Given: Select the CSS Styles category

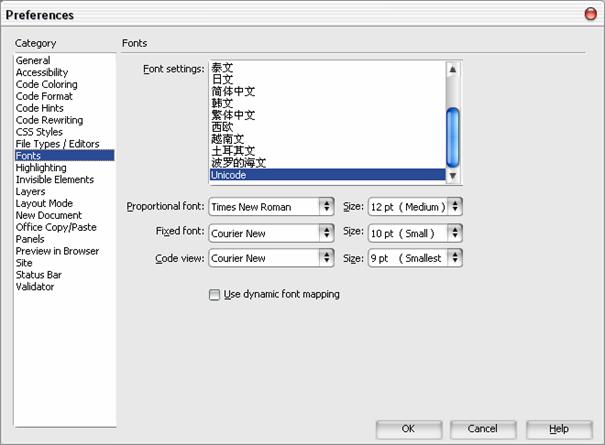Looking at the screenshot, I should coord(39,132).
